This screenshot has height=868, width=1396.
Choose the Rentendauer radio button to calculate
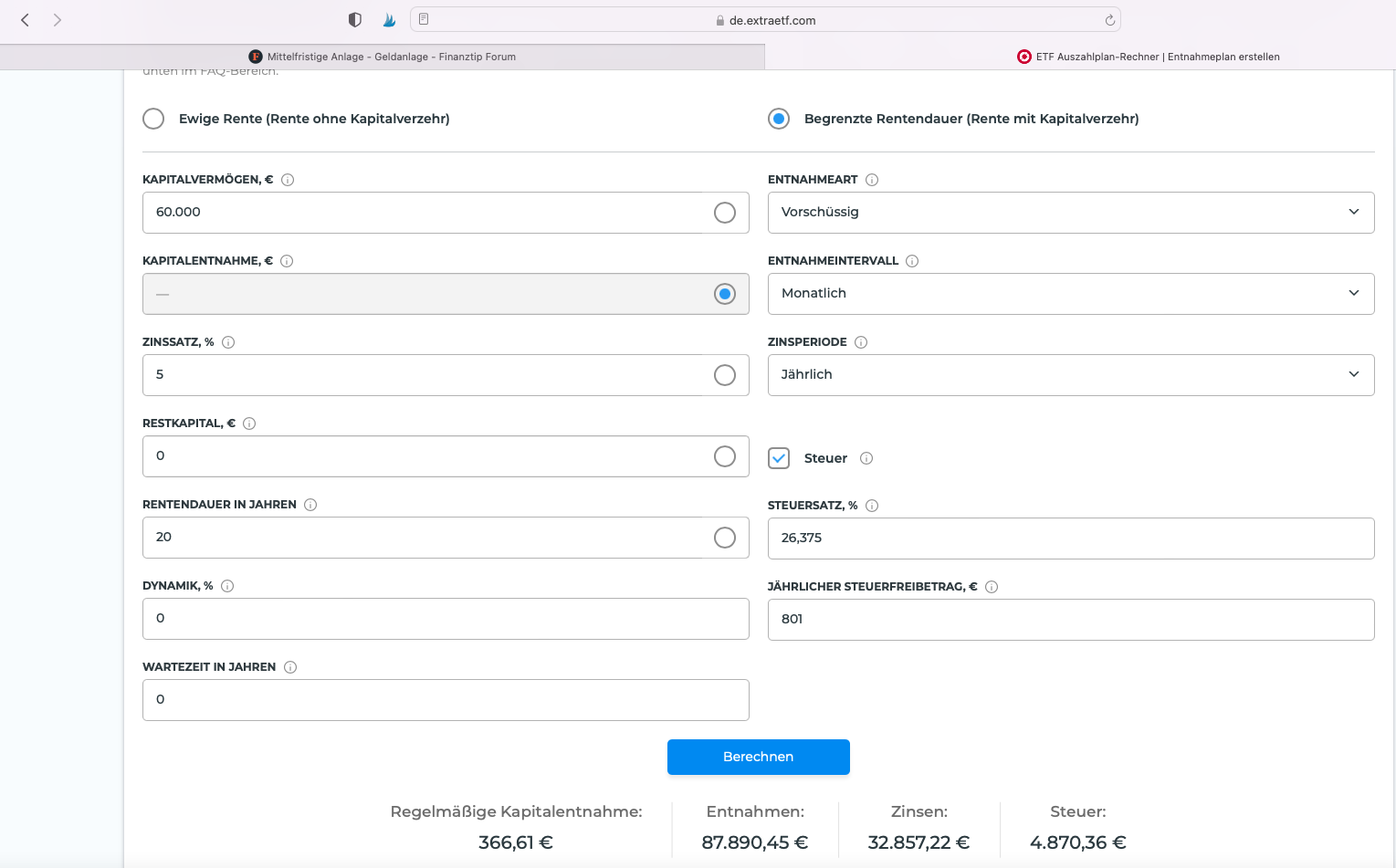(725, 538)
